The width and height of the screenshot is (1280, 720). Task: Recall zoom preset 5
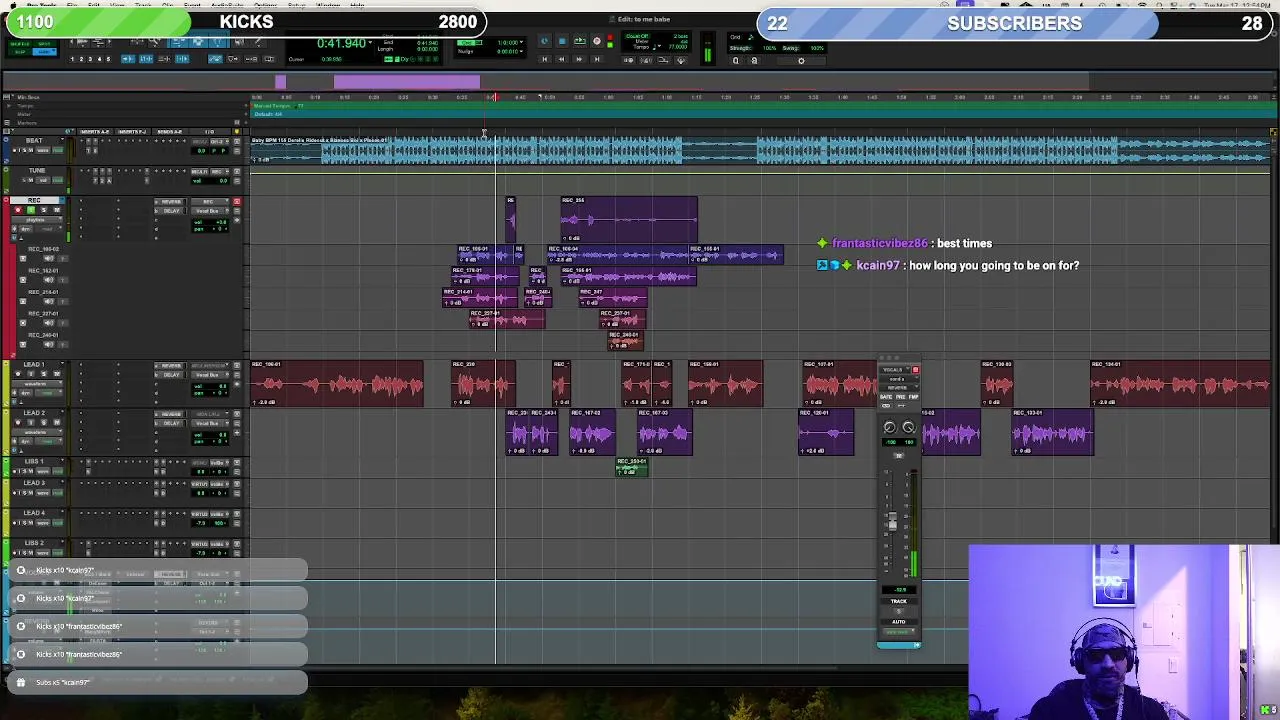coord(108,59)
